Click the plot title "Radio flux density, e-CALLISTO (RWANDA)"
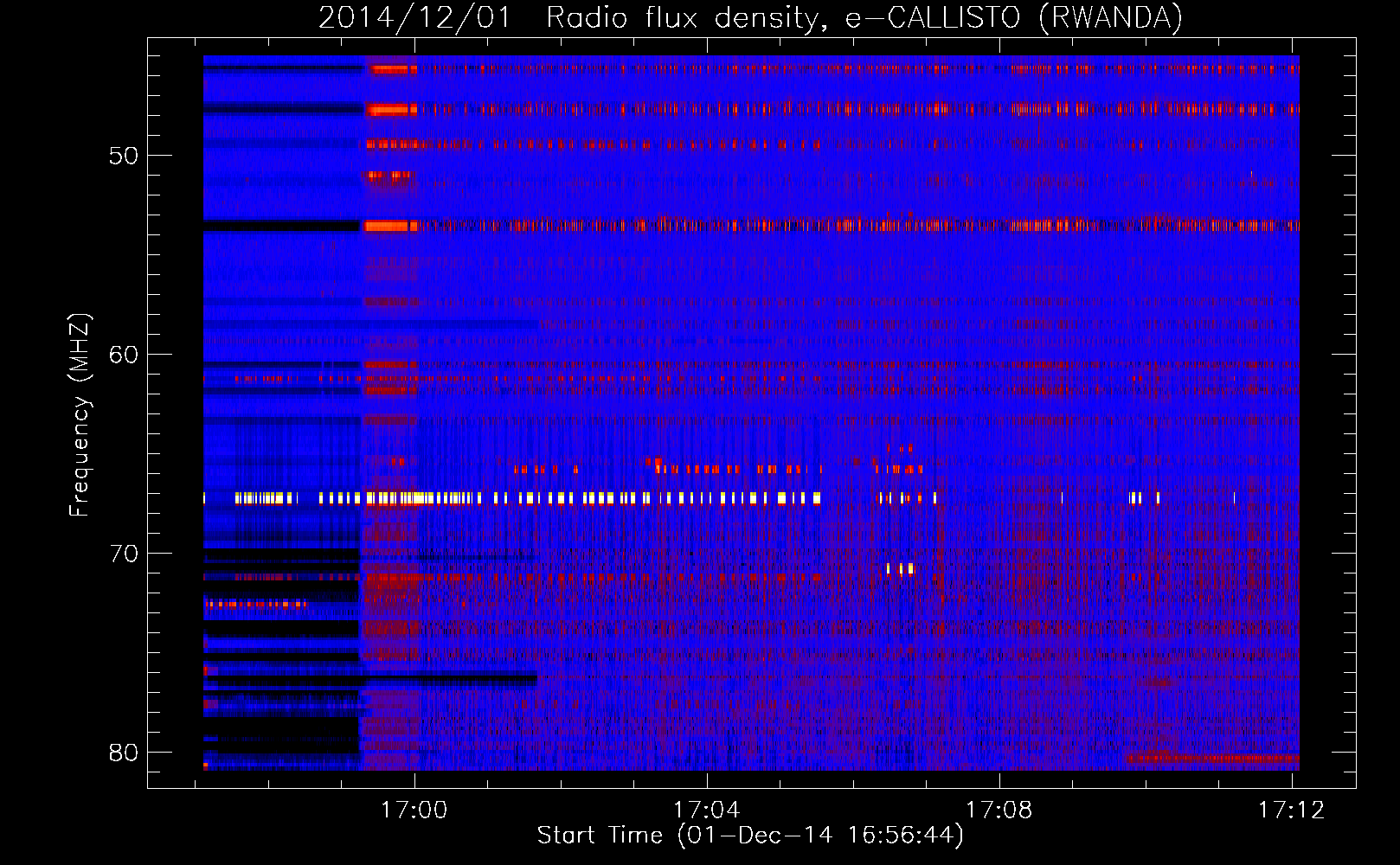The image size is (1400, 865). point(864,17)
